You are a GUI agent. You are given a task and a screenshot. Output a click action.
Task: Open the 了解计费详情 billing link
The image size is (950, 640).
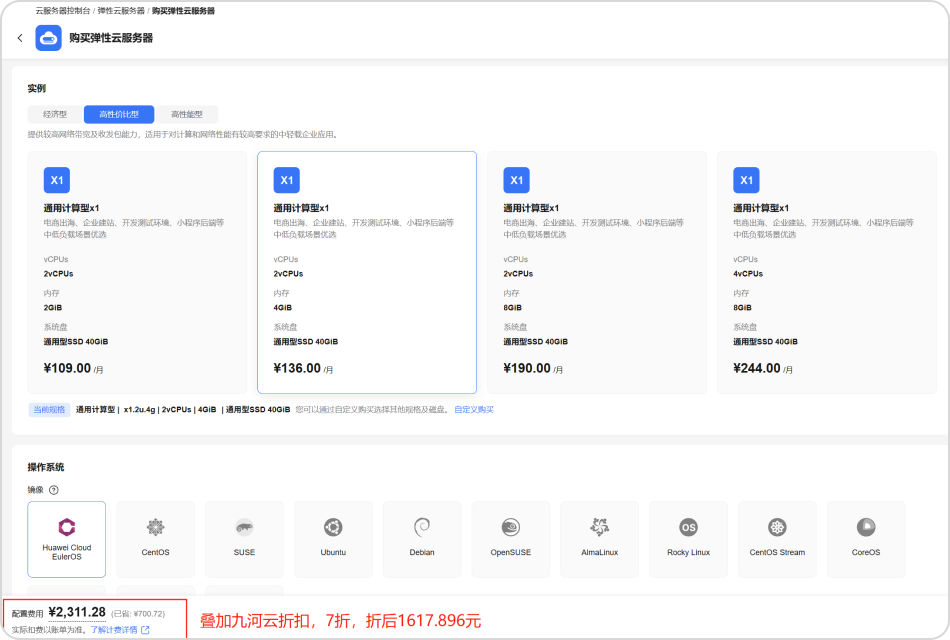[x=114, y=630]
